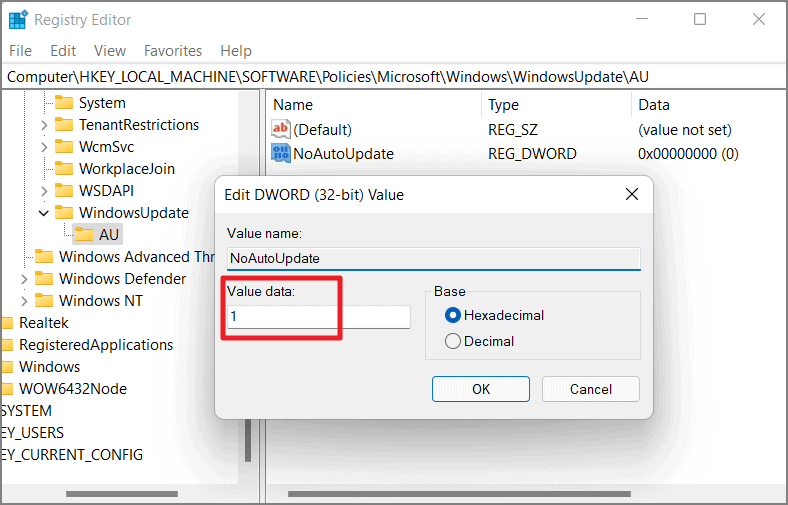Click the WSDAPI folder icon
788x505 pixels.
64,191
